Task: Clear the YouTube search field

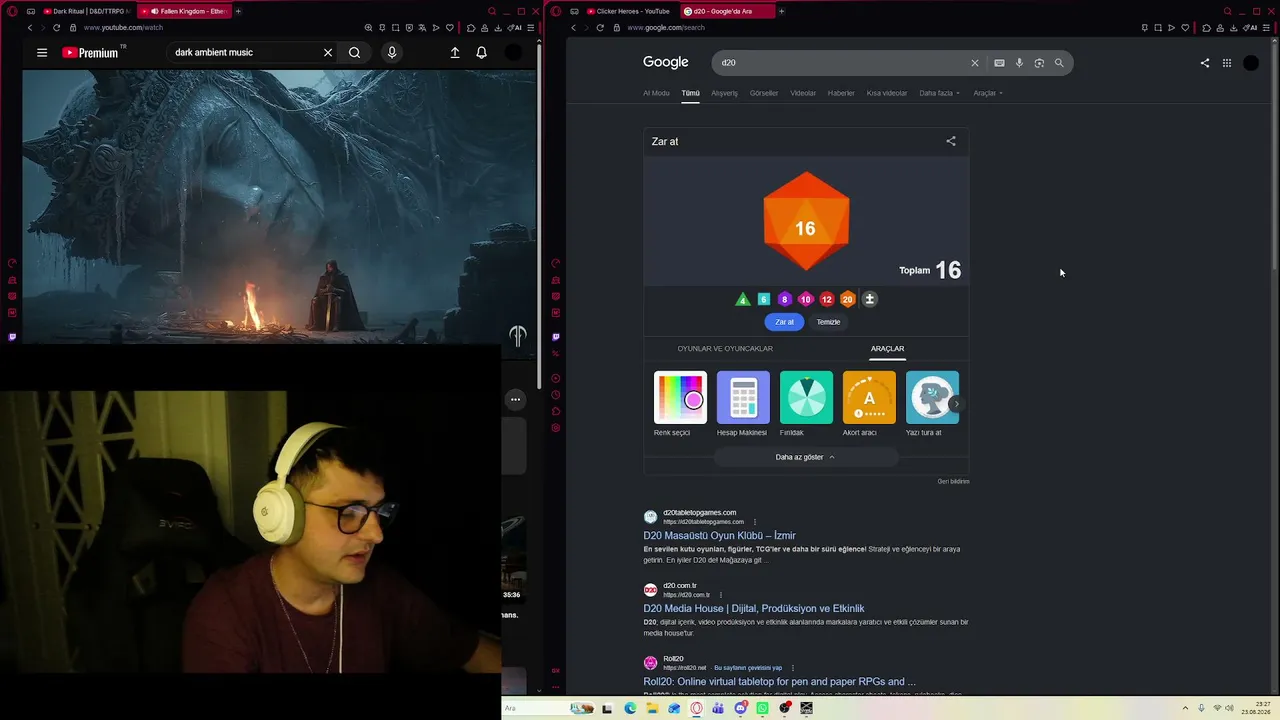Action: pyautogui.click(x=328, y=52)
